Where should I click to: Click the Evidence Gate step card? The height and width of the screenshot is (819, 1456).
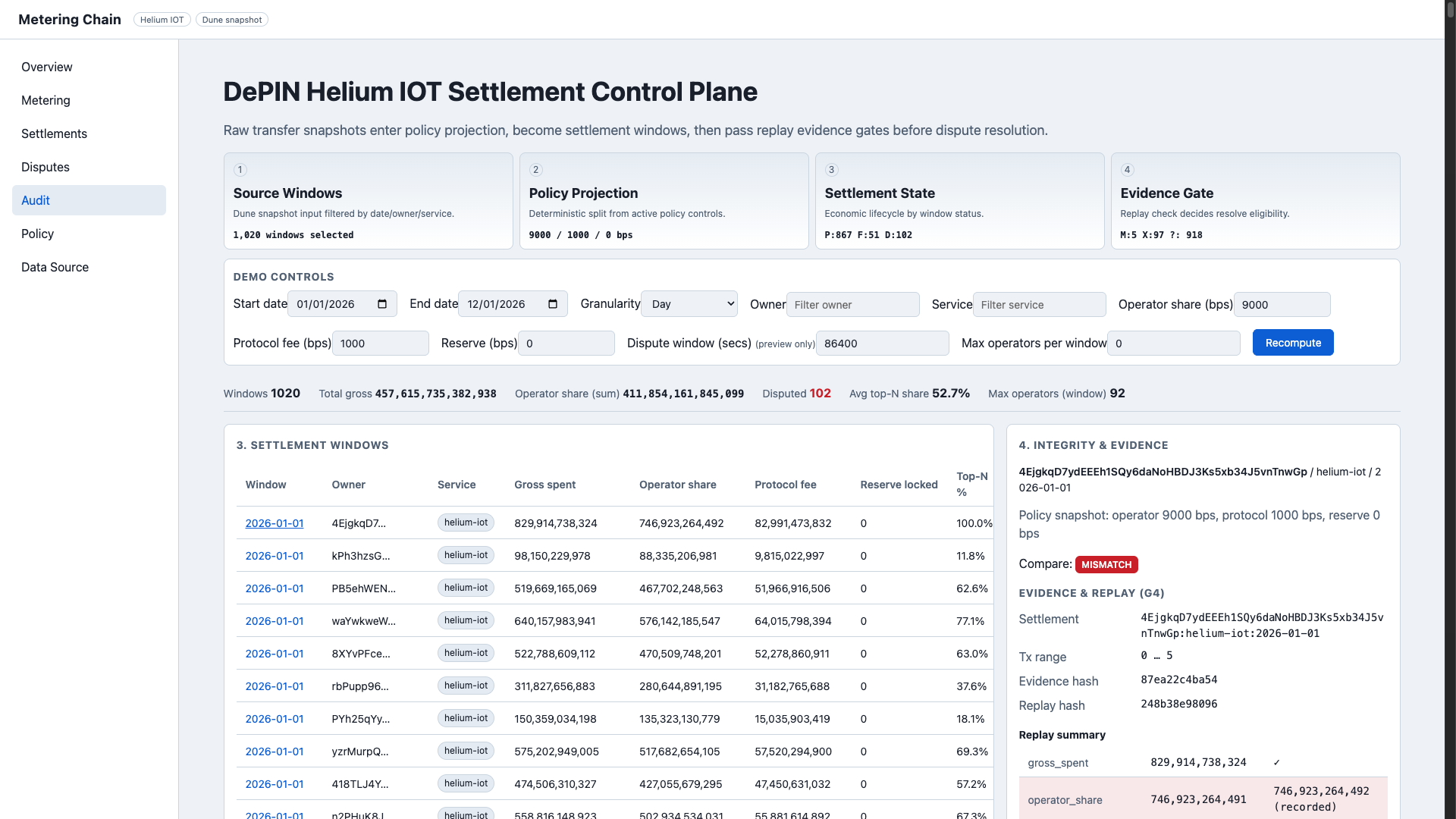(1255, 200)
